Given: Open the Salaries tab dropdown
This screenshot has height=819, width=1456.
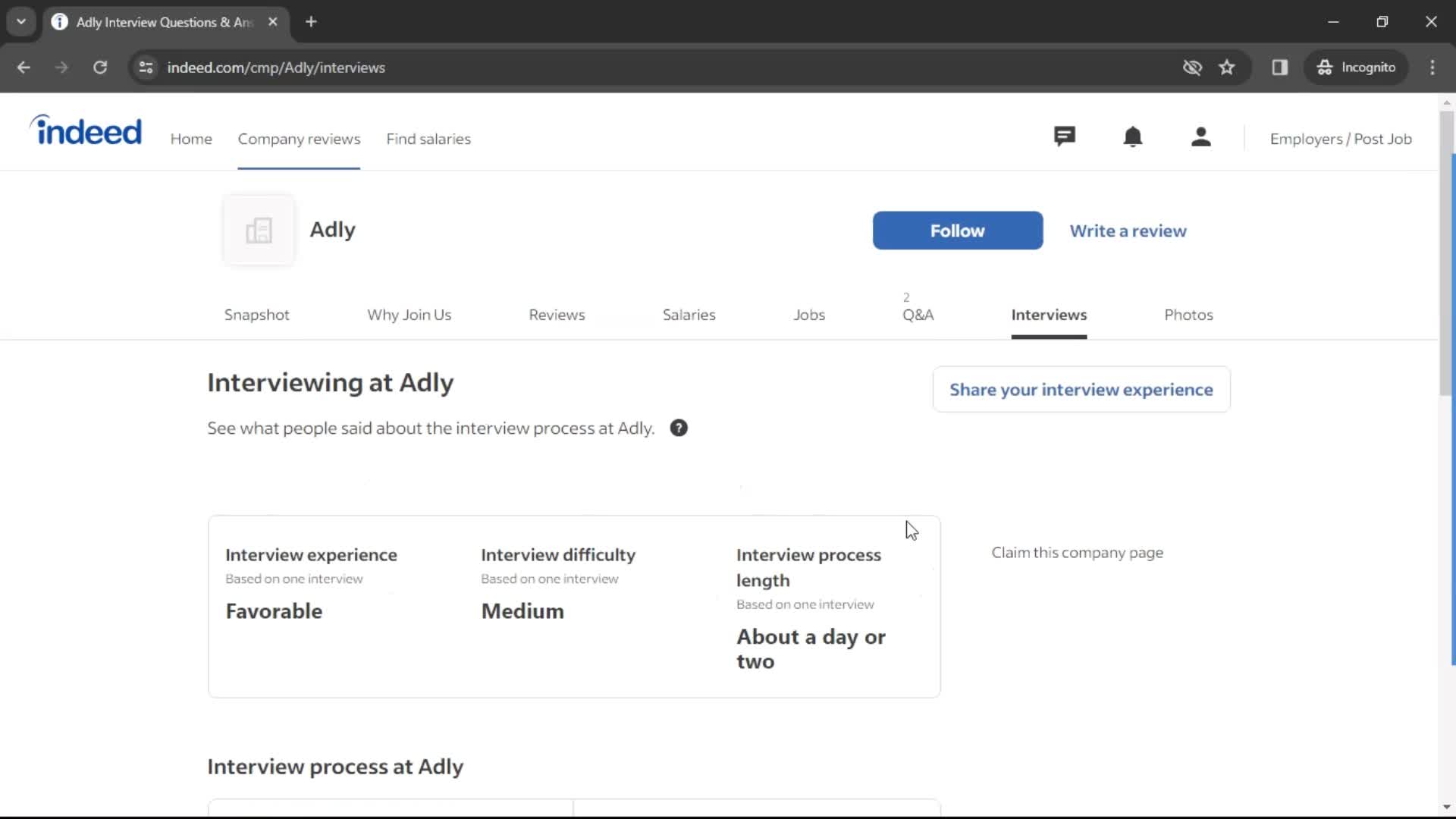Looking at the screenshot, I should [x=688, y=314].
